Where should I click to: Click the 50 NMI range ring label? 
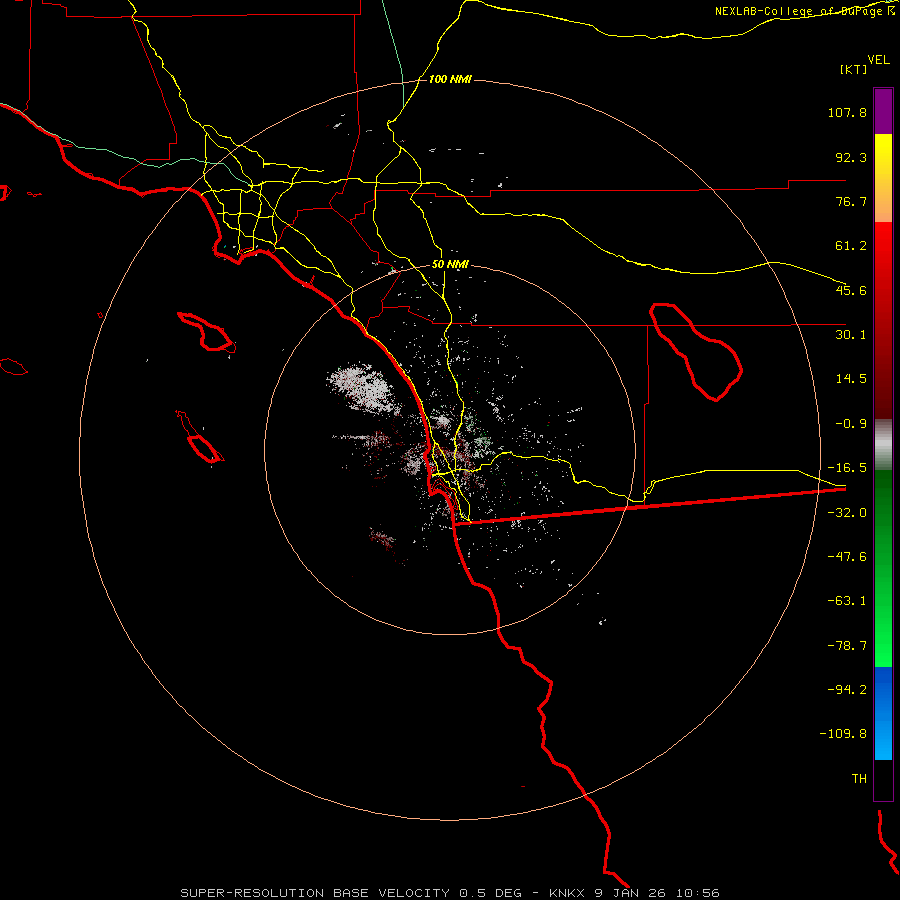(x=450, y=265)
